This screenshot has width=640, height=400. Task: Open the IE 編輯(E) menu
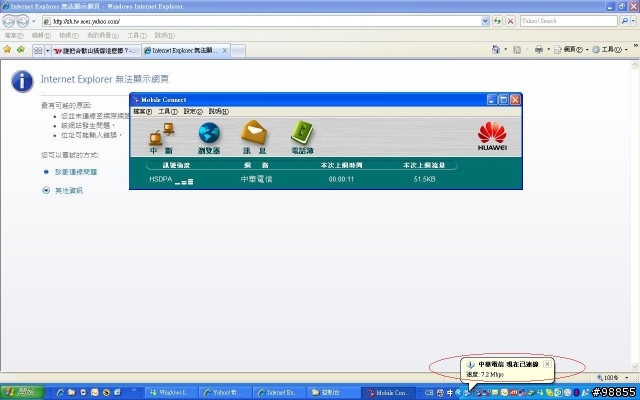coord(41,36)
